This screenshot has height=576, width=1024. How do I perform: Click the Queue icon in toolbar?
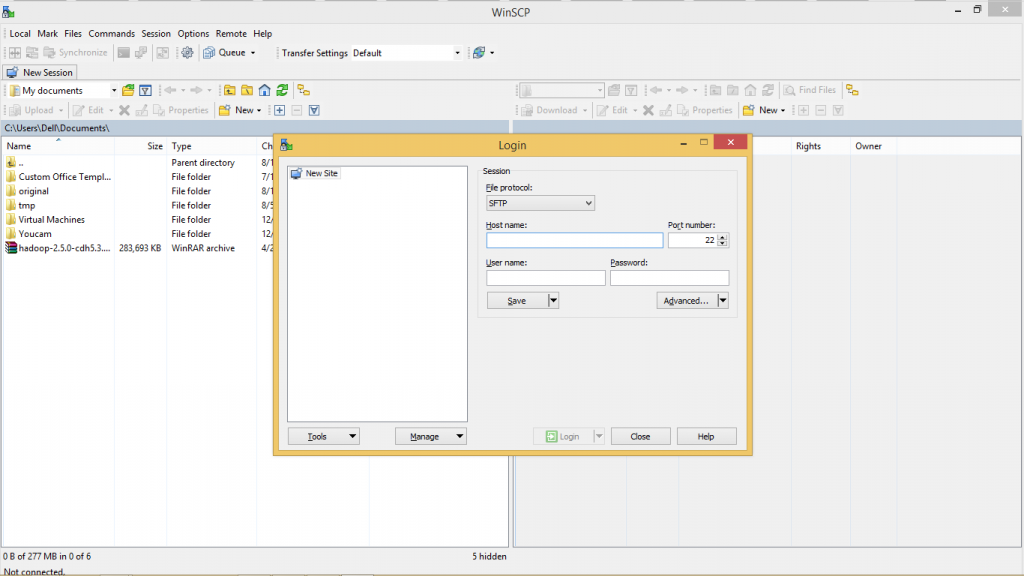209,53
